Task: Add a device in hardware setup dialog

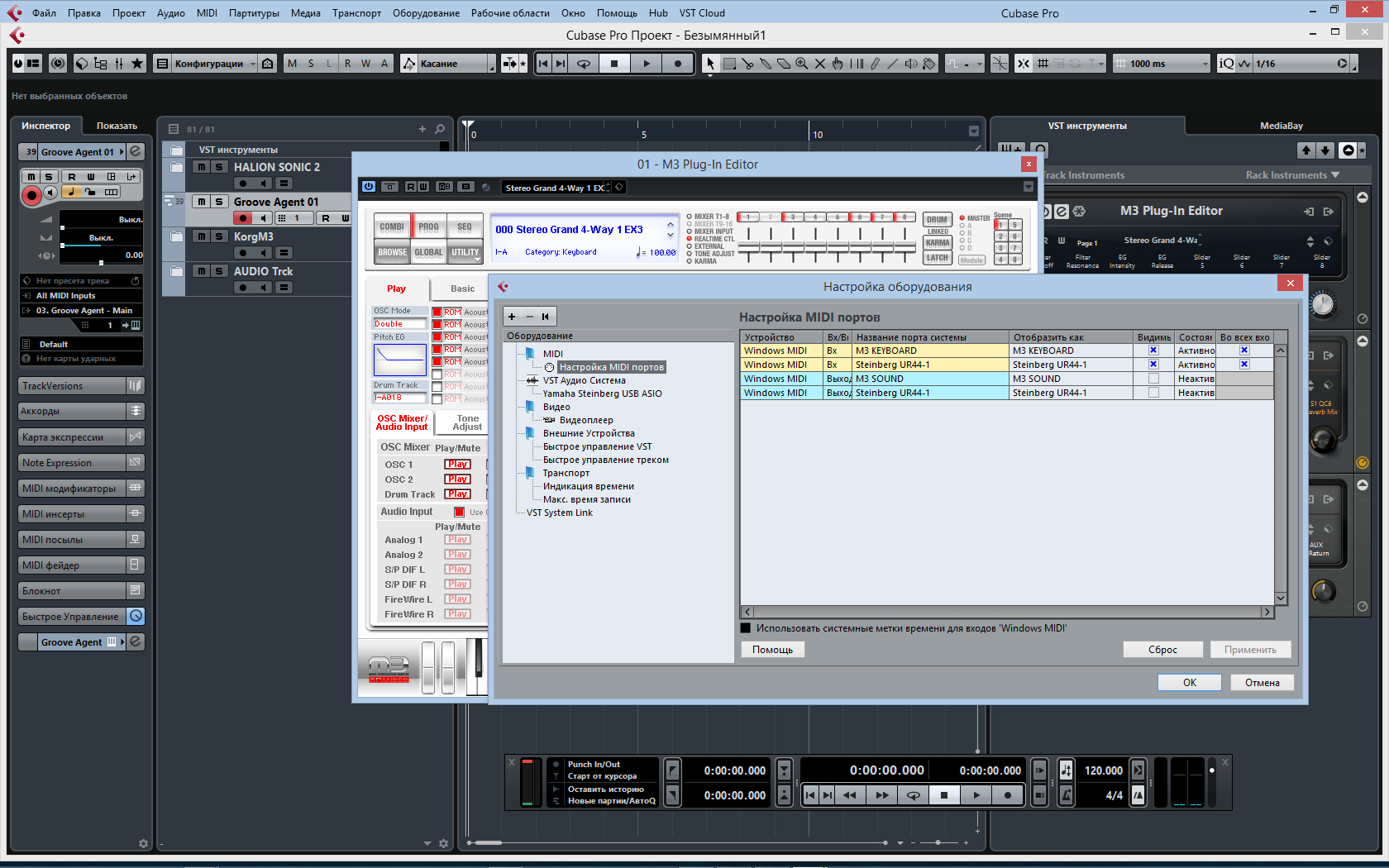Action: (512, 317)
